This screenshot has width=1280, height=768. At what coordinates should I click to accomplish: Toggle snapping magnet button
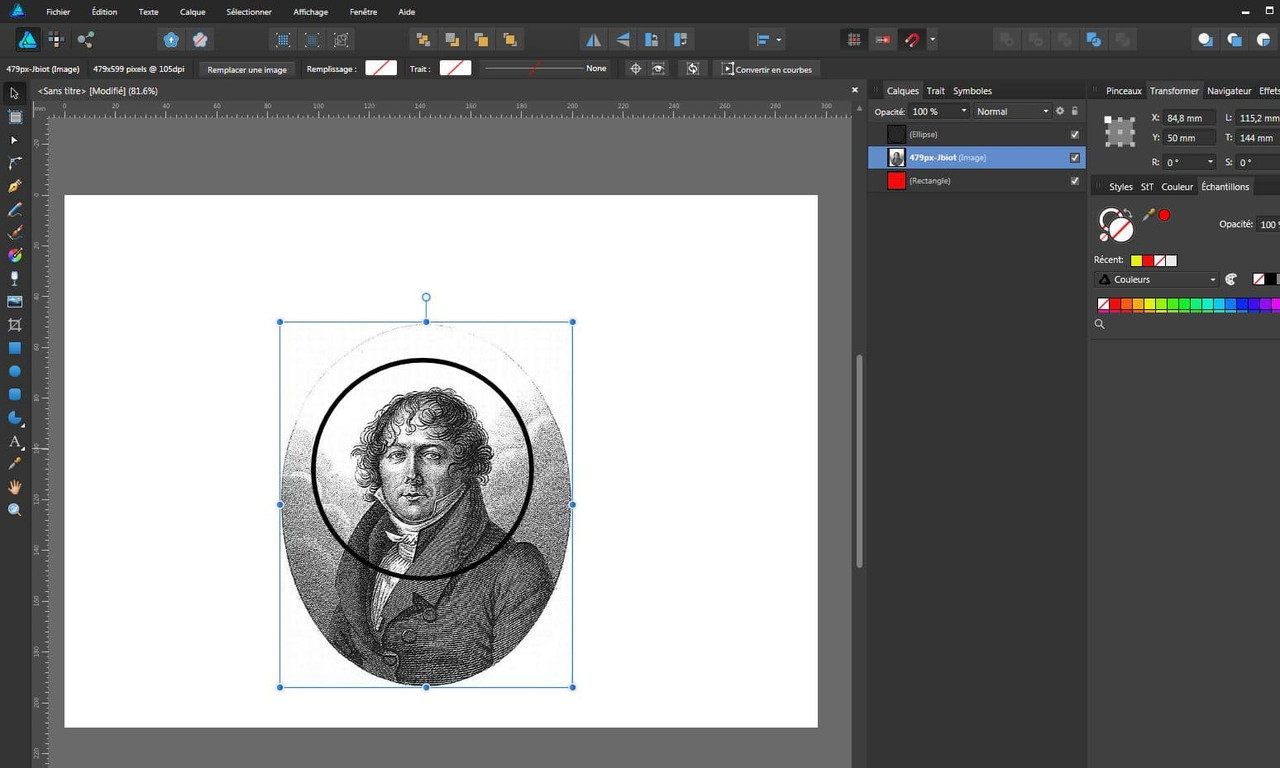click(x=911, y=40)
